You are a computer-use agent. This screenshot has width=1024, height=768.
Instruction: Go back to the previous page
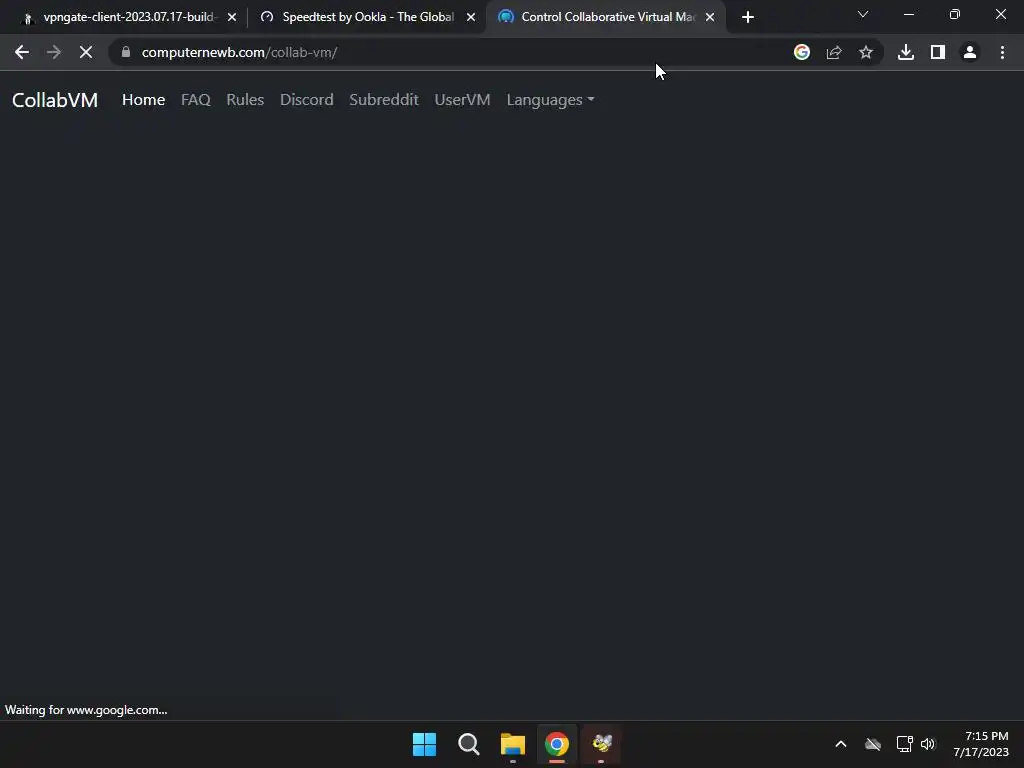22,52
